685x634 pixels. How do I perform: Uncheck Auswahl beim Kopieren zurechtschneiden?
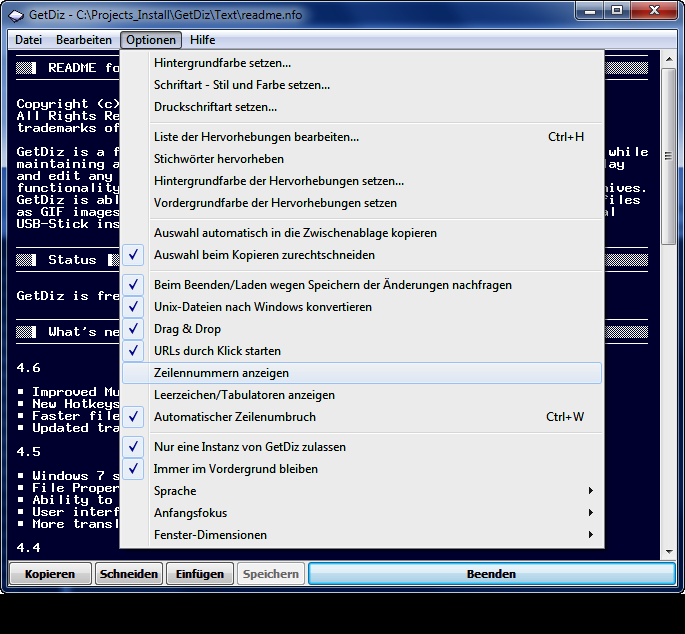coord(362,255)
